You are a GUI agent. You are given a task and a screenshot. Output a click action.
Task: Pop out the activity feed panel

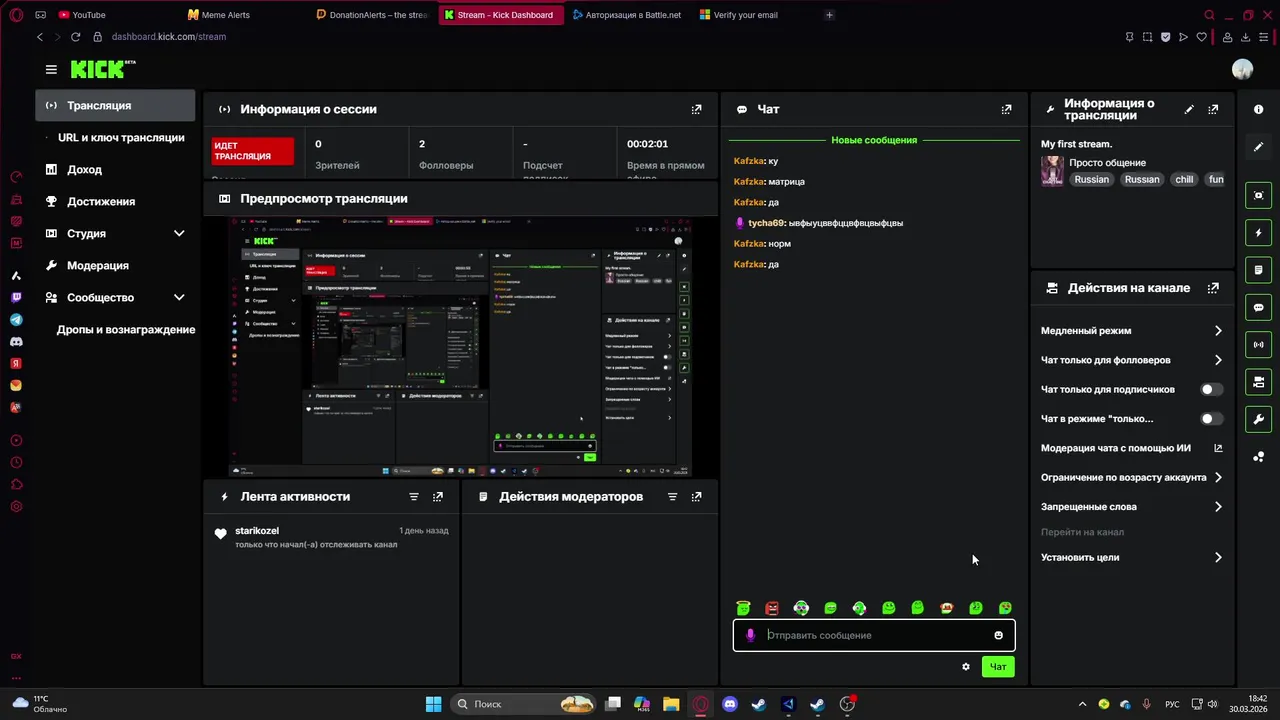pos(438,497)
